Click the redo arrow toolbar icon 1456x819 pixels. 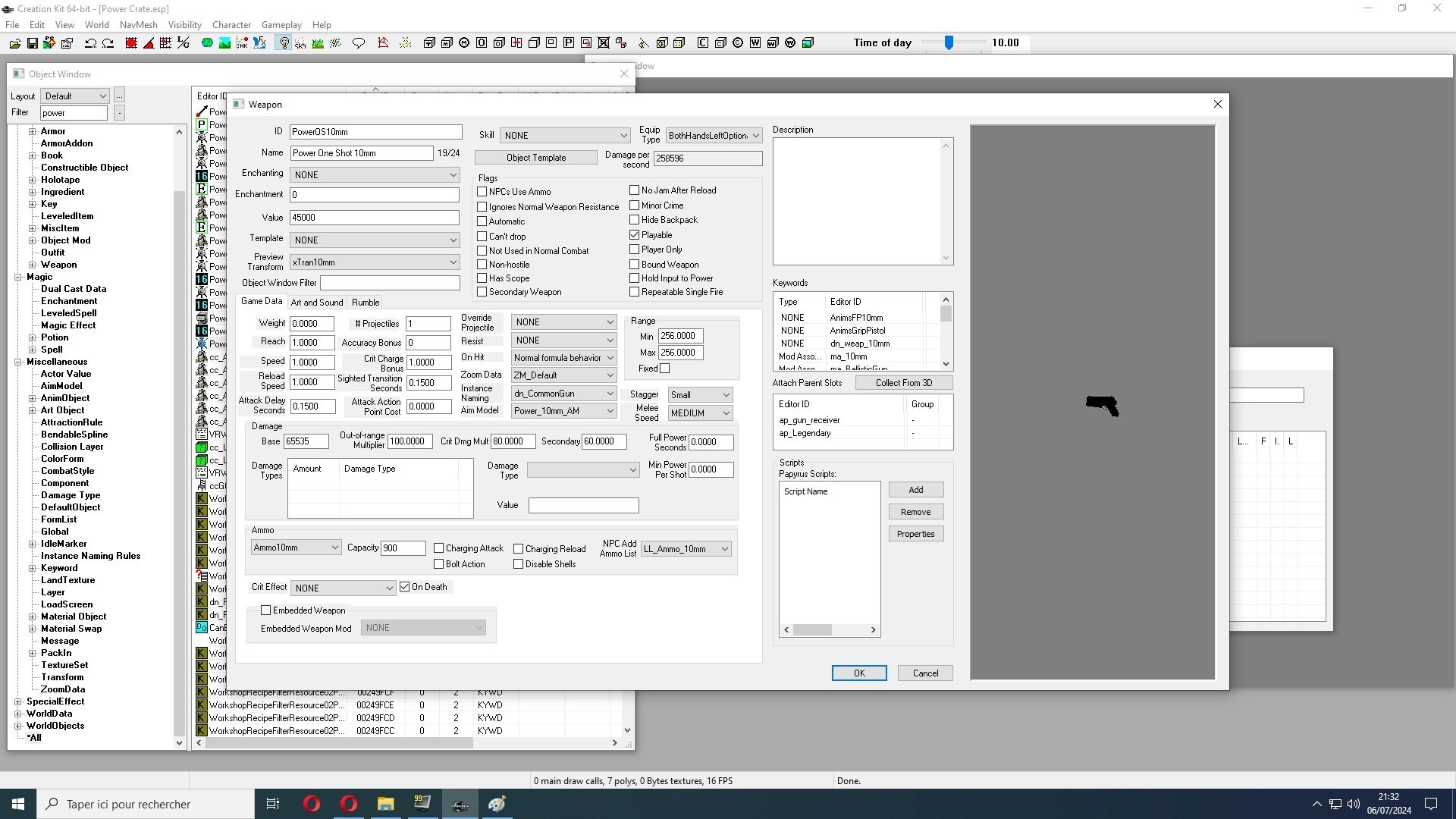coord(108,43)
